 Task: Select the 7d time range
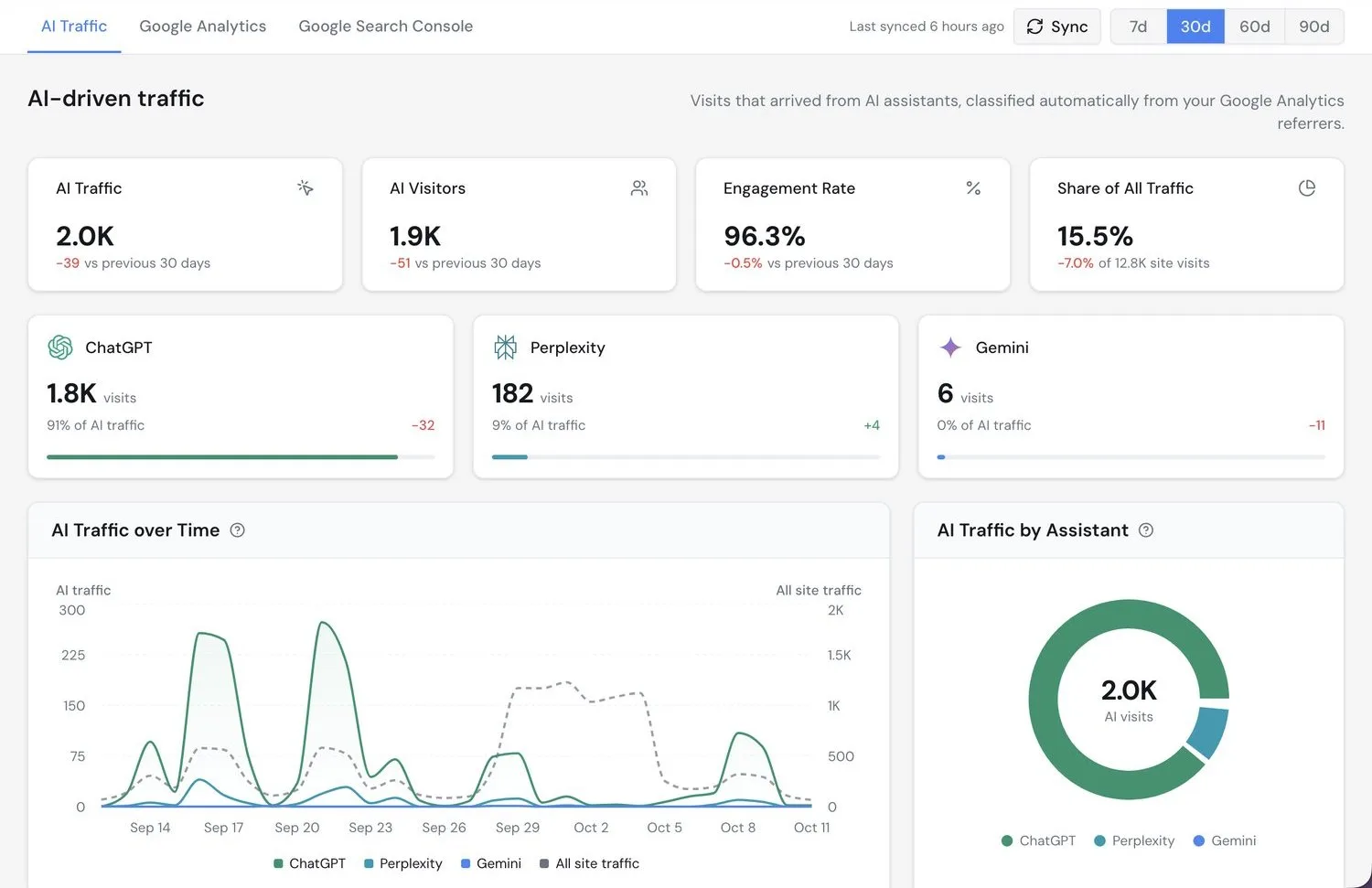(x=1139, y=27)
